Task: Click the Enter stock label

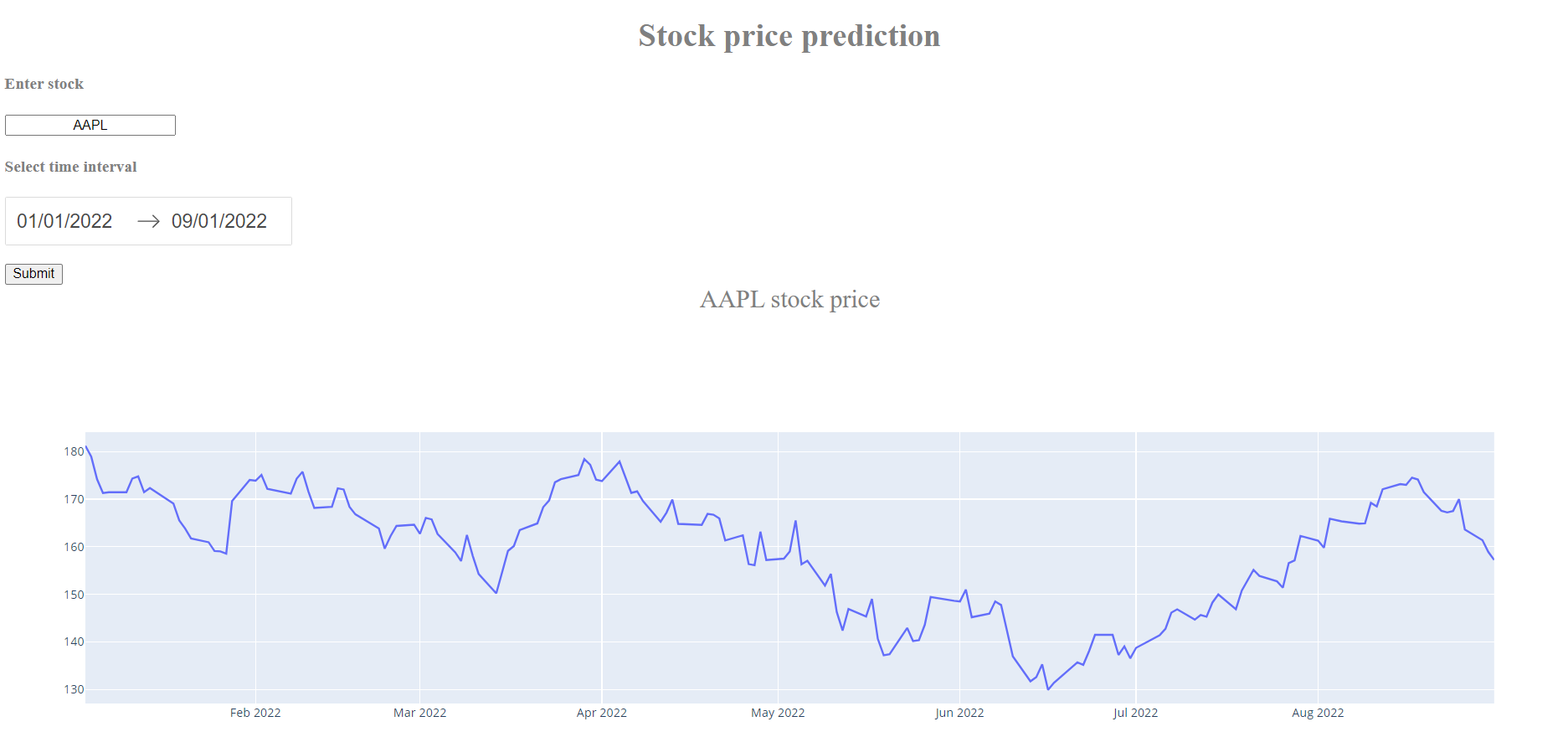Action: tap(44, 84)
